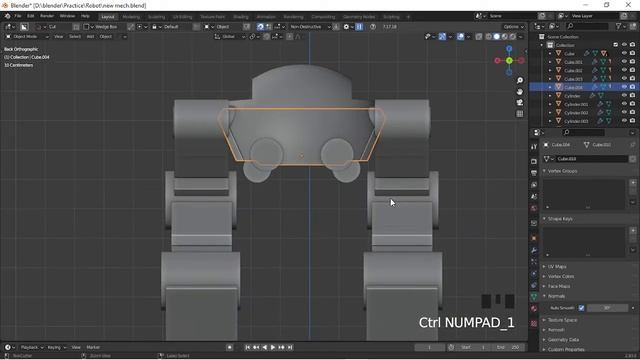Disable Cube.002 in renders via camera icon
The width and height of the screenshot is (640, 360).
(633, 70)
